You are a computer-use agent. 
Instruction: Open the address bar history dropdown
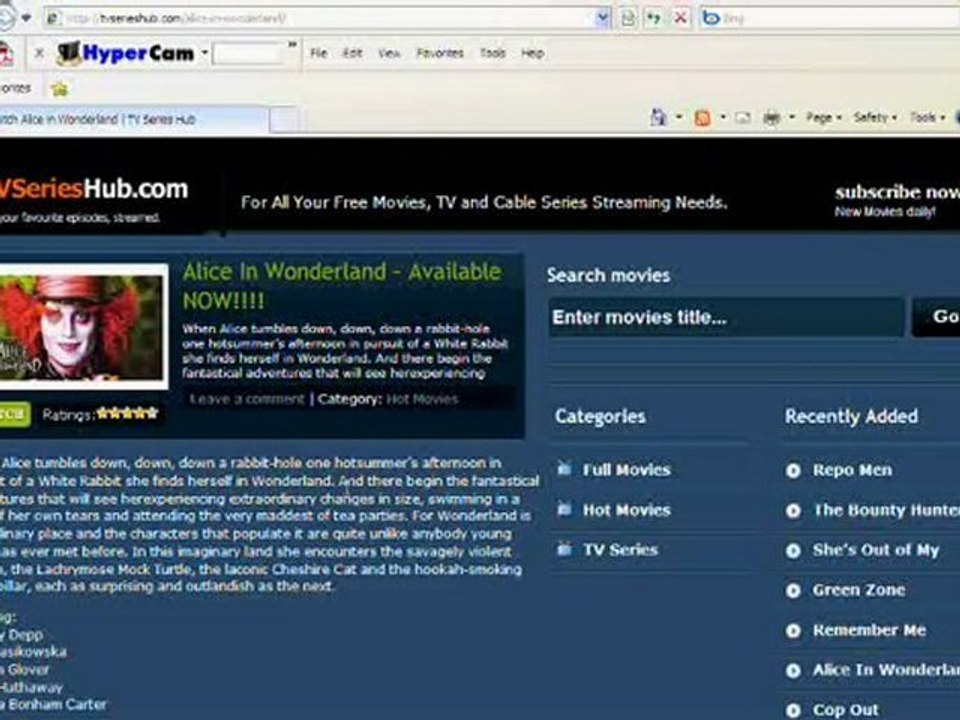(x=602, y=18)
